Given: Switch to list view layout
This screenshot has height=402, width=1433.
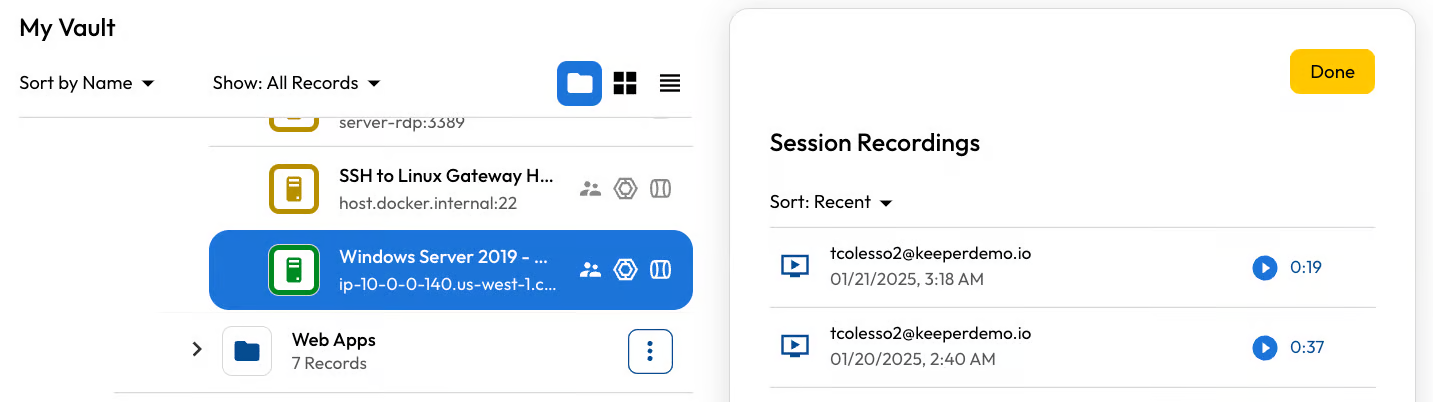Looking at the screenshot, I should click(670, 83).
